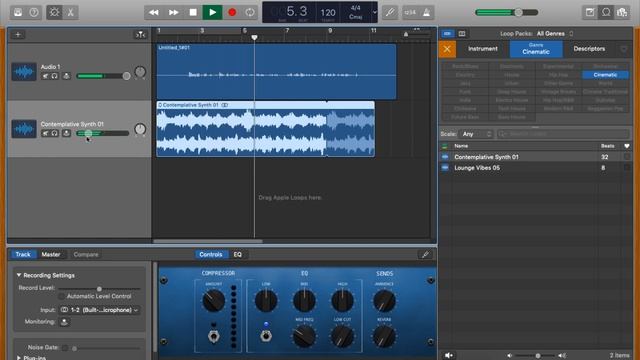Click the pencil button in Smart Controls header
The width and height of the screenshot is (640, 360).
click(x=425, y=254)
